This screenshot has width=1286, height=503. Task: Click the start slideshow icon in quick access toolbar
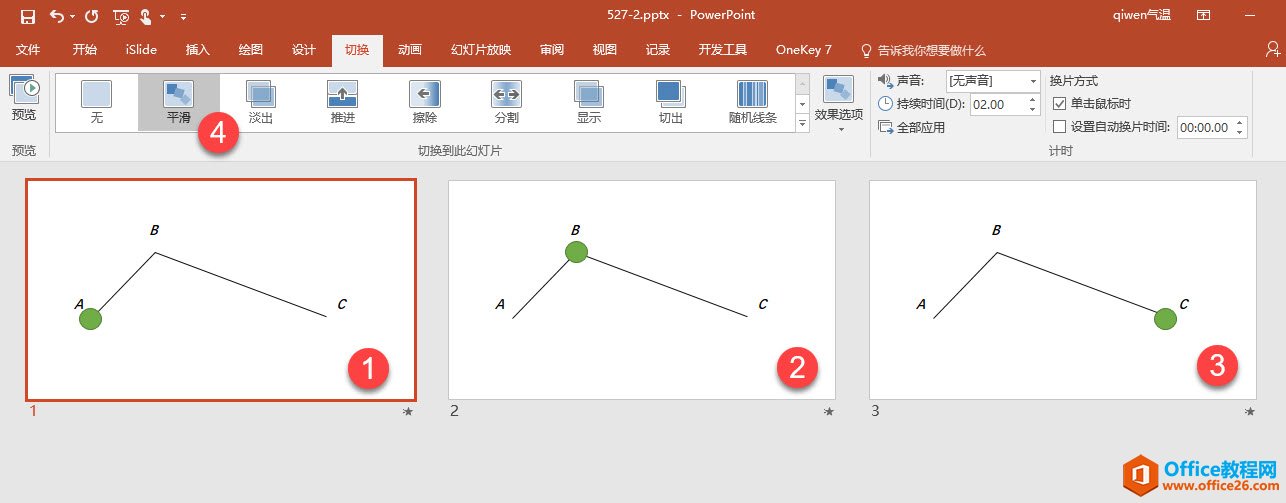[121, 16]
